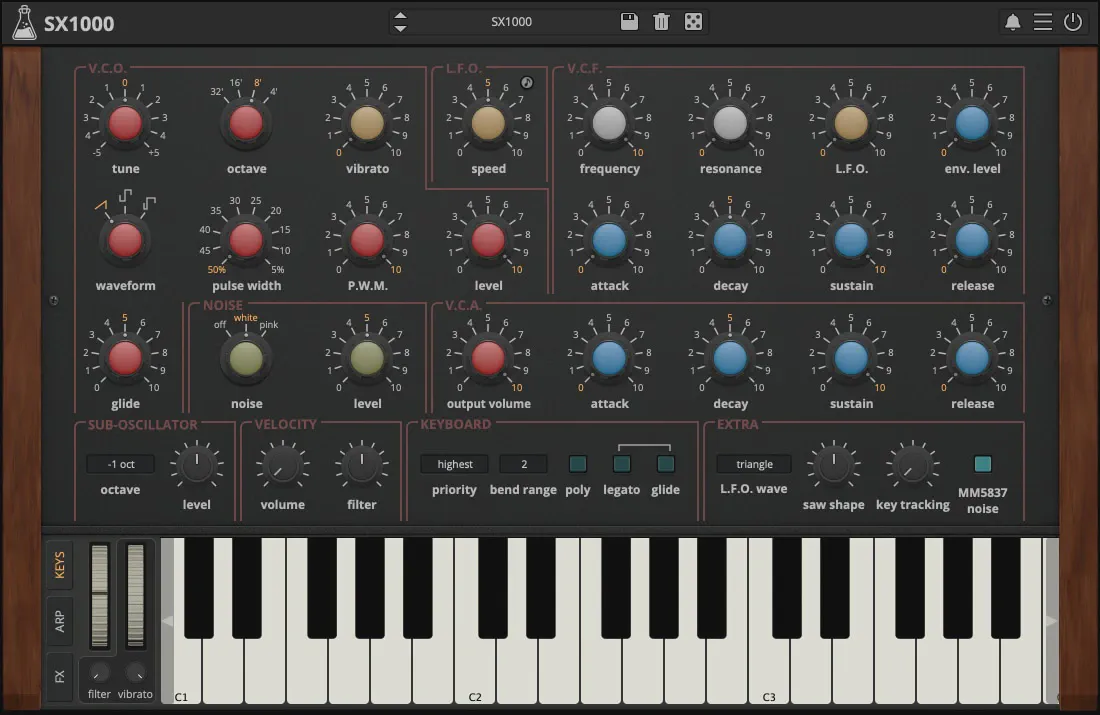The image size is (1100, 715).
Task: Open the hamburger menu icon
Action: [x=1043, y=22]
